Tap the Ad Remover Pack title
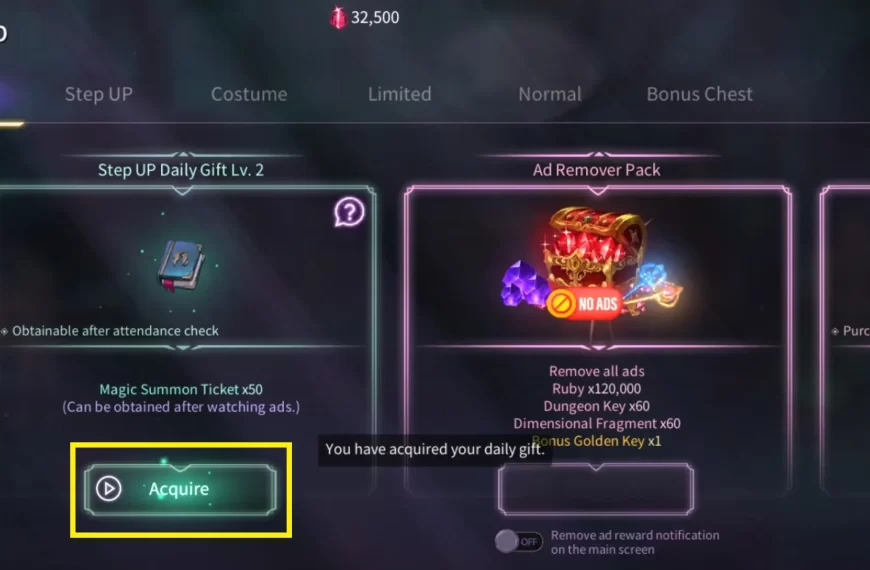Viewport: 870px width, 570px height. pyautogui.click(x=596, y=170)
